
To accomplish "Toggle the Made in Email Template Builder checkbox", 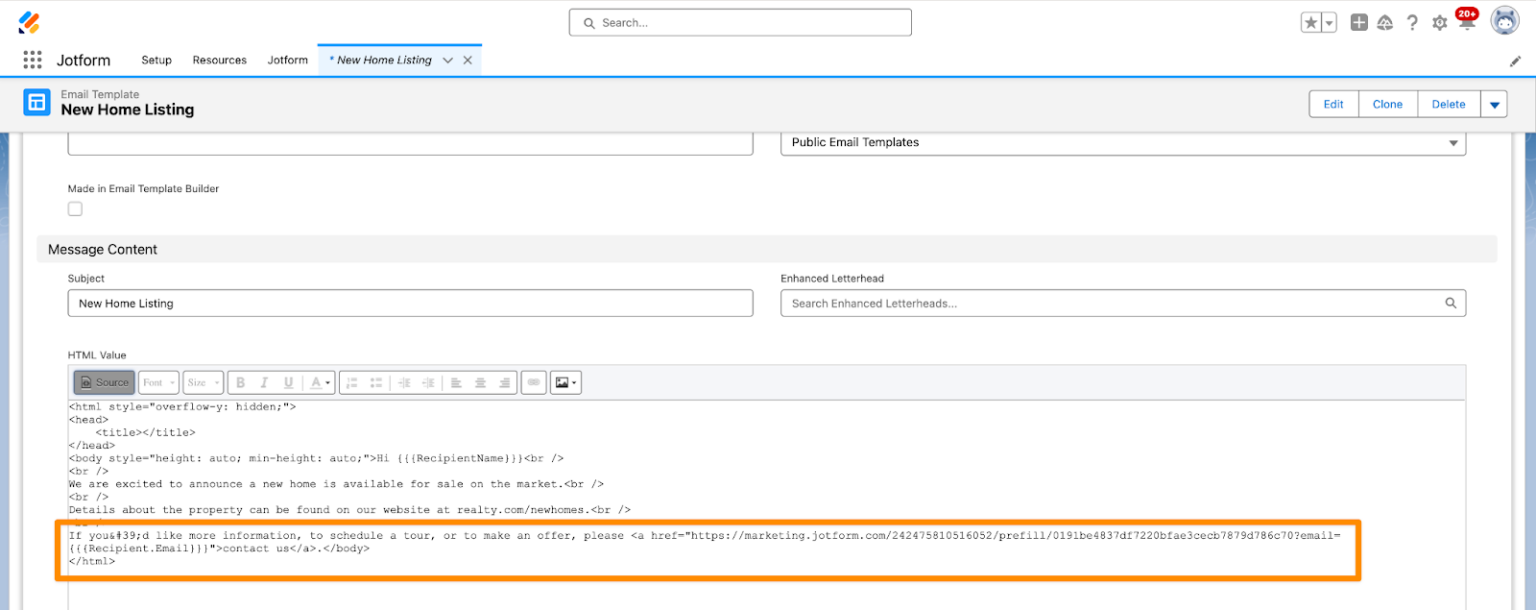I will coord(75,208).
